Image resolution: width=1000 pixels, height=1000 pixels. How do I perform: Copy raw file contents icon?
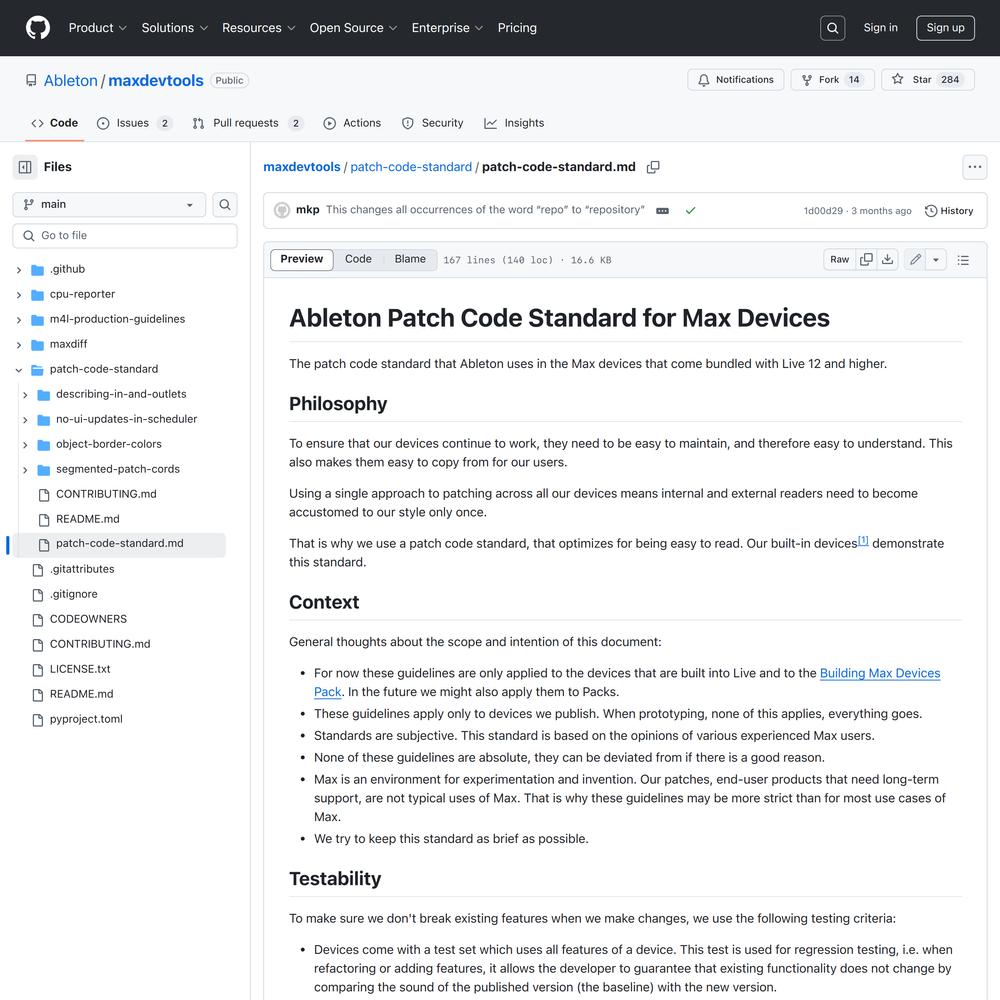click(x=866, y=260)
